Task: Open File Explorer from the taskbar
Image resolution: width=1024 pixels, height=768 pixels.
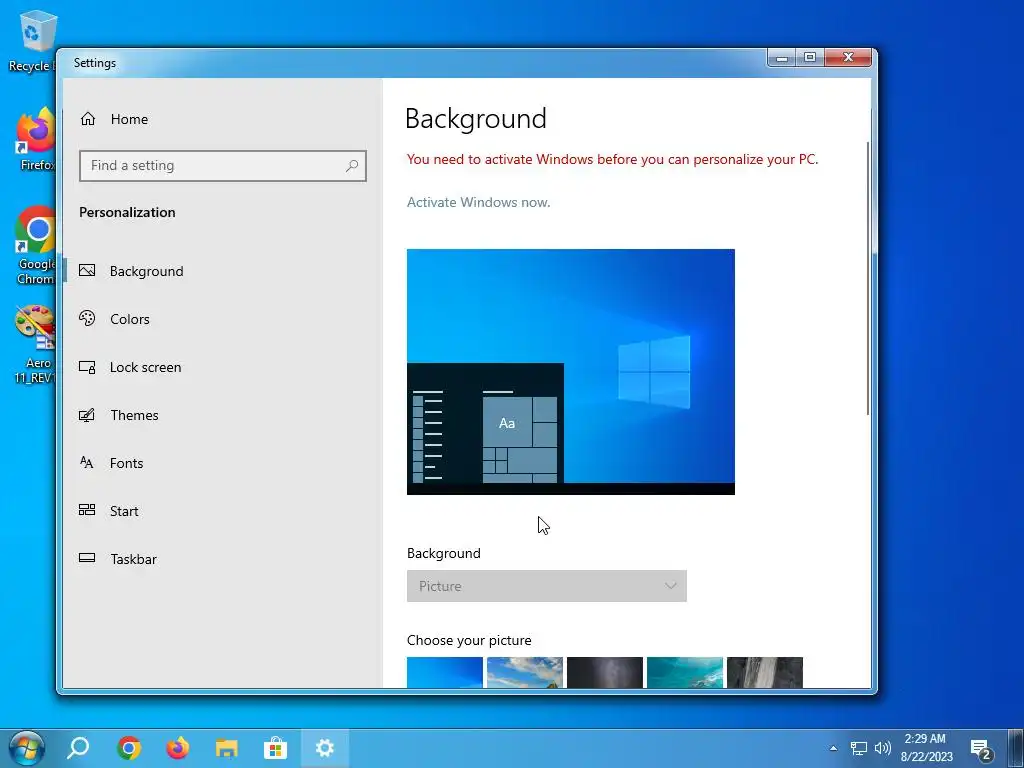Action: [x=227, y=748]
